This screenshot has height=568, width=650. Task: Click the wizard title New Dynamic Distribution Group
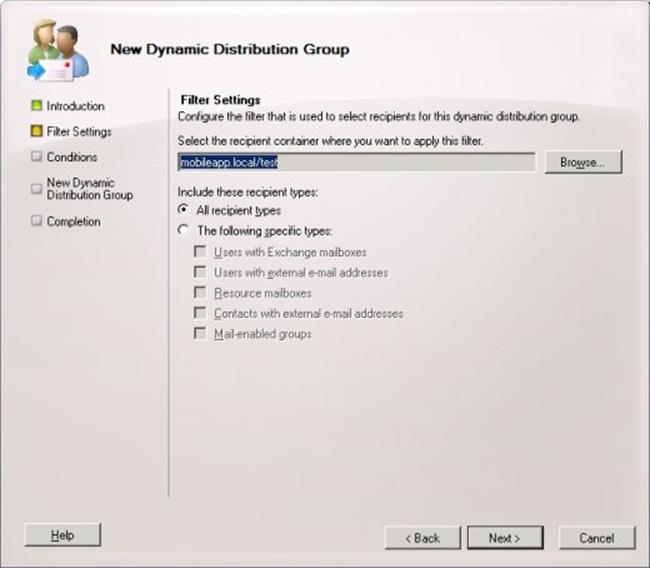(x=230, y=49)
